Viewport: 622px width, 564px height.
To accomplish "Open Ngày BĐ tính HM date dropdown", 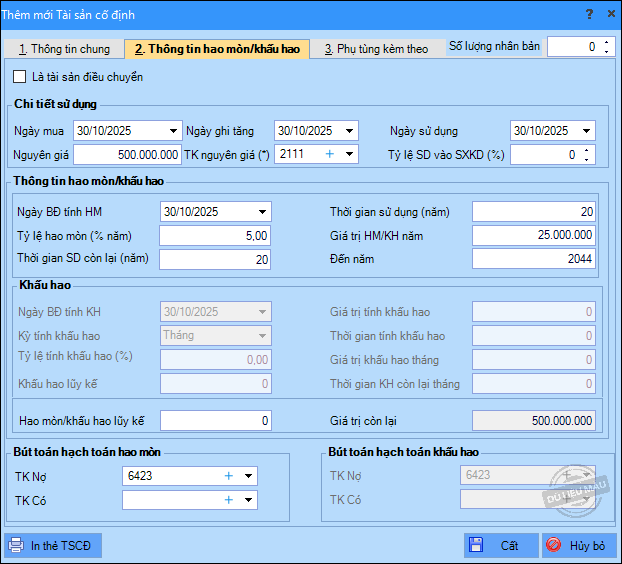I will click(263, 212).
